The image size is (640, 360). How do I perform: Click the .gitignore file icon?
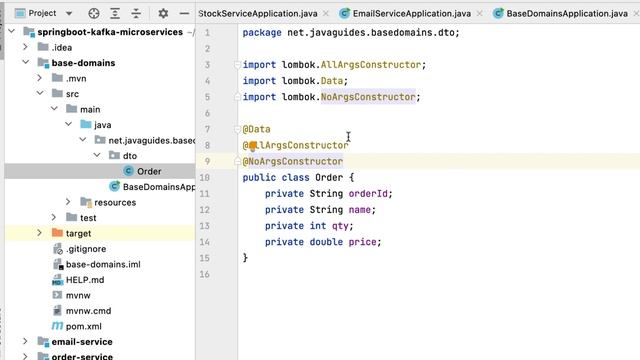pos(58,249)
